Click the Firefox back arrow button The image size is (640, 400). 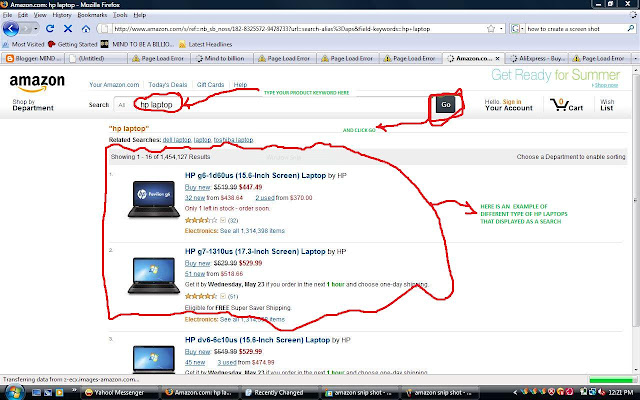(x=11, y=29)
